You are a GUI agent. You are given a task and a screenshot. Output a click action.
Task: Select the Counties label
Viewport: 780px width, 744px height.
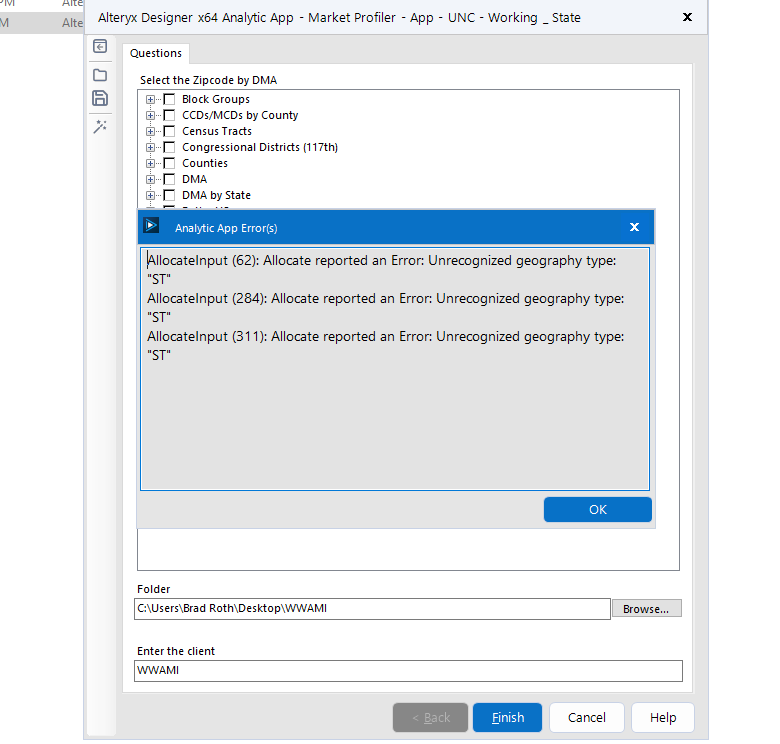coord(205,163)
